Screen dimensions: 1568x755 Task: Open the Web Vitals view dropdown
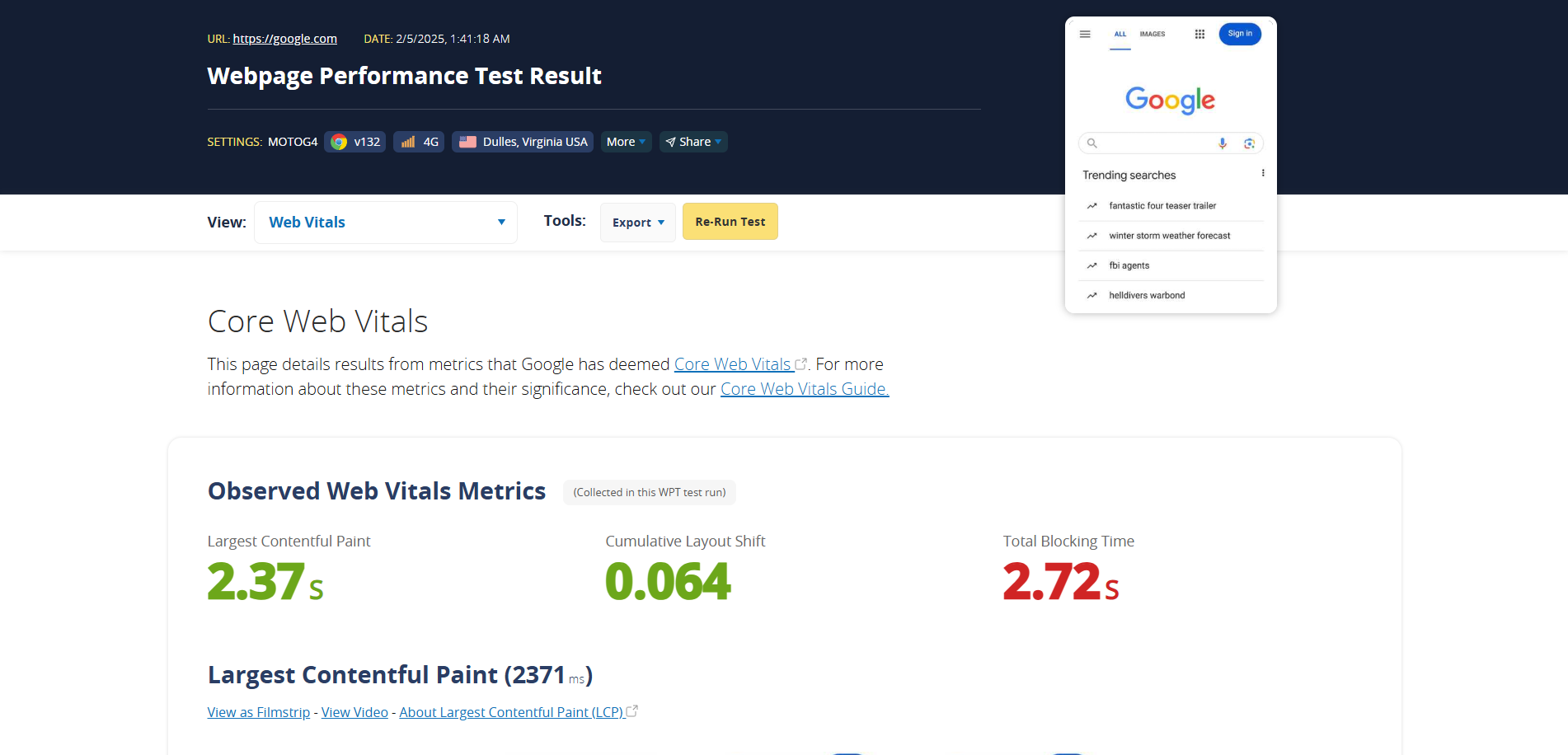(x=385, y=222)
